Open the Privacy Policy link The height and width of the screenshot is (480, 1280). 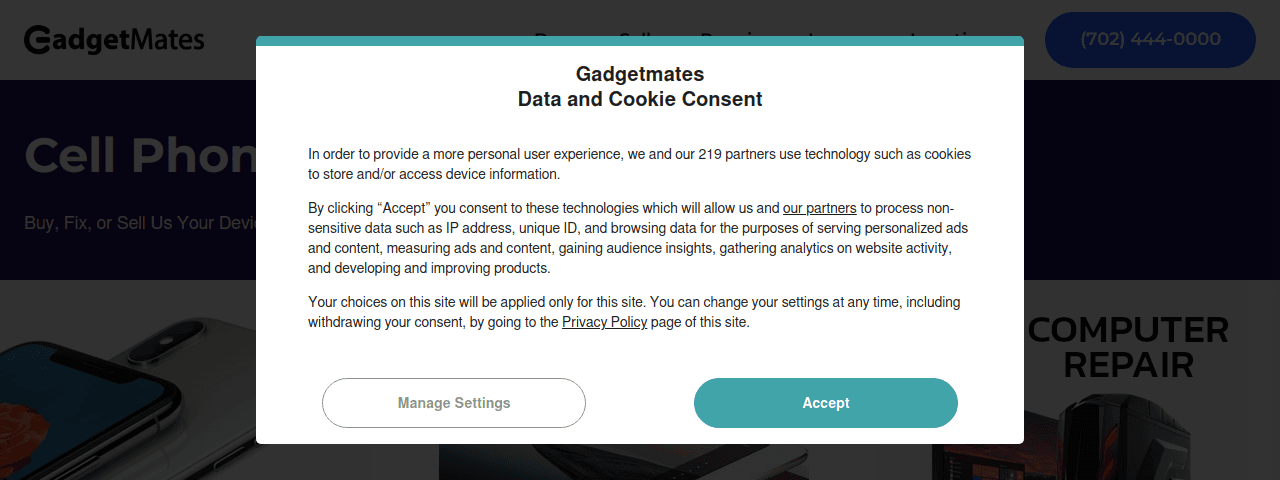point(604,322)
